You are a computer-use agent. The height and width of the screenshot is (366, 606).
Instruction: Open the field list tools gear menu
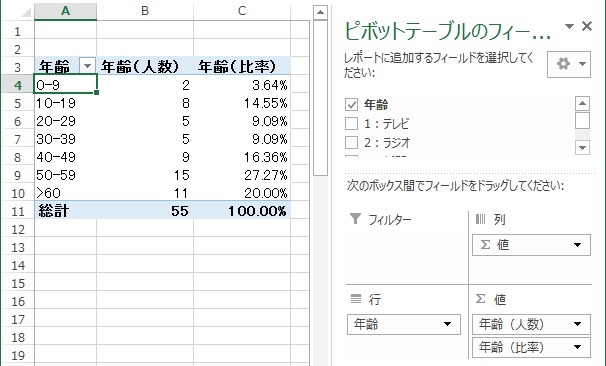coord(569,64)
